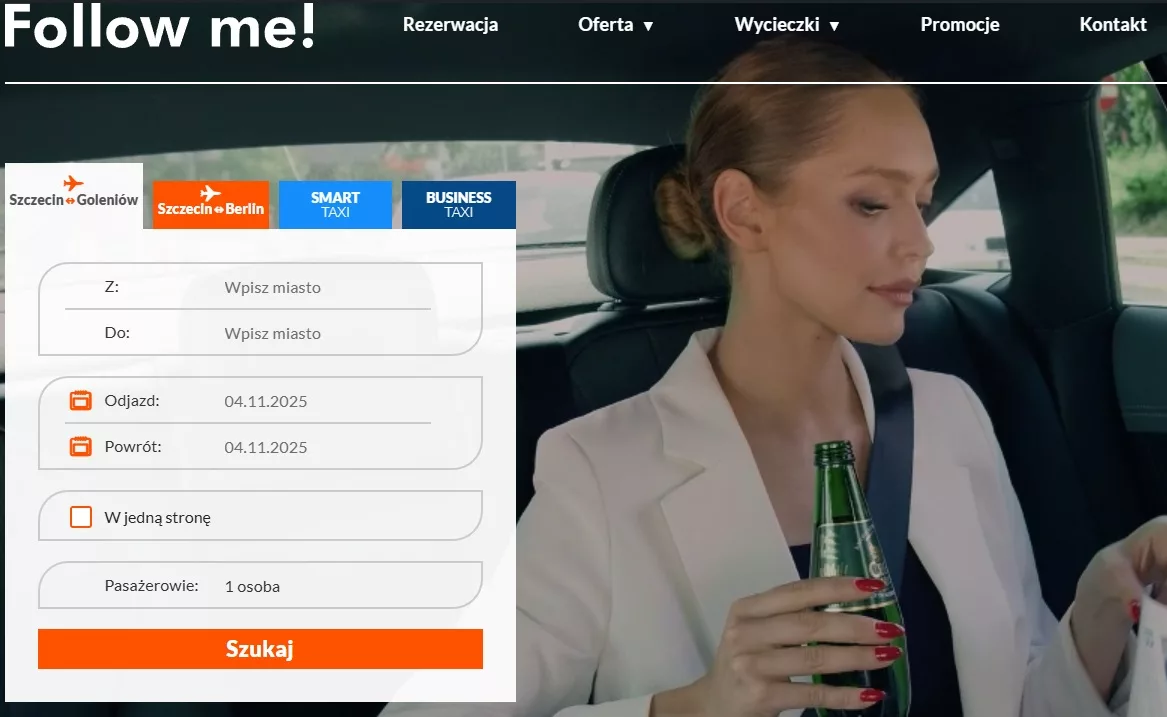Open the Follow me! homepage logo

(x=160, y=28)
